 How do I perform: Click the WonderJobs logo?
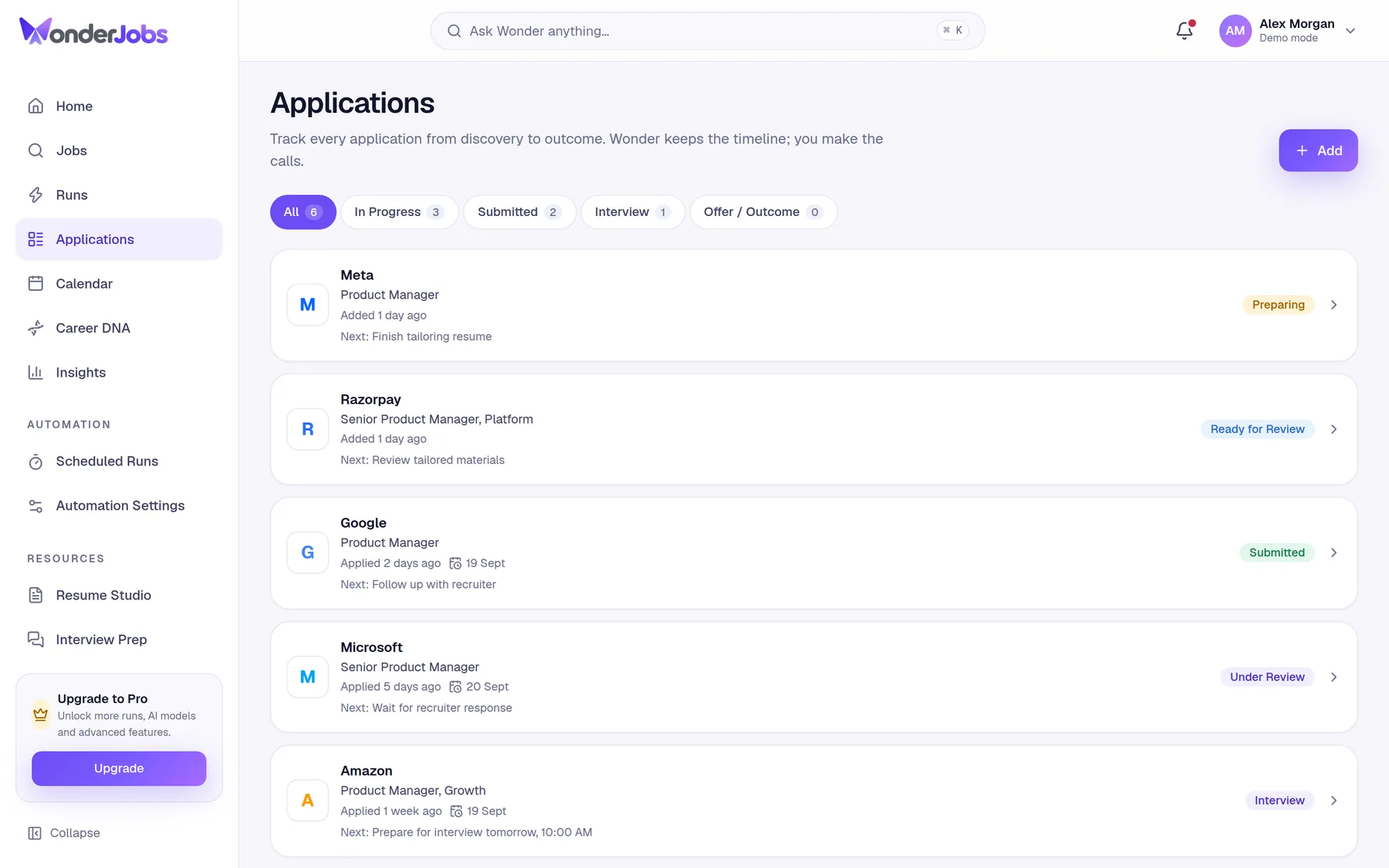pos(93,31)
